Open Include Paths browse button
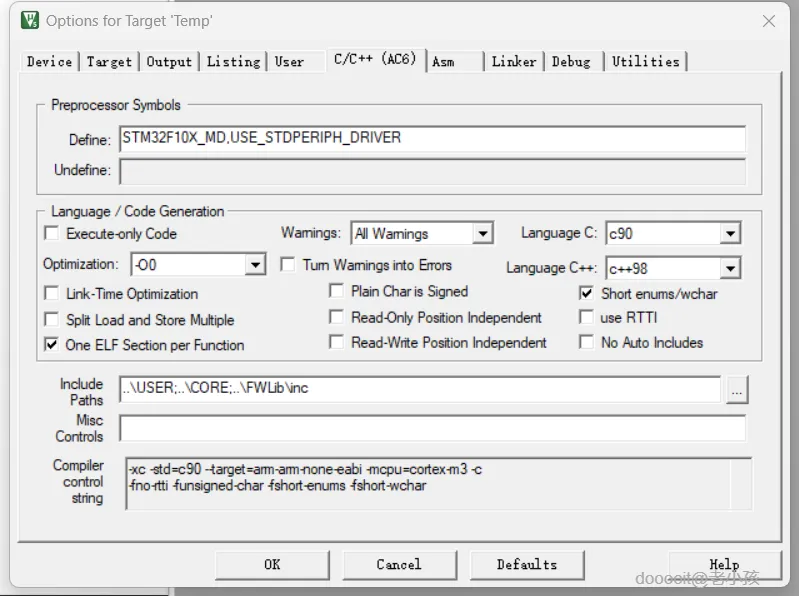 coord(737,390)
